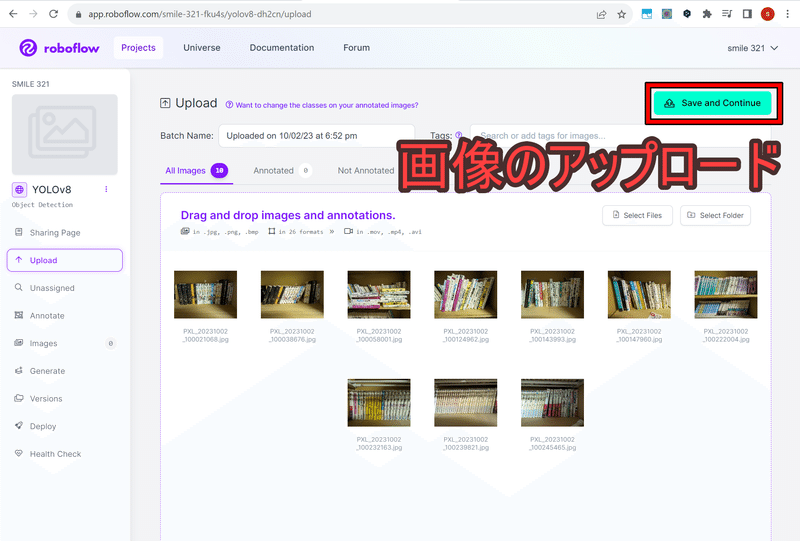Open the Universe menu item
This screenshot has width=800, height=541.
(x=202, y=47)
